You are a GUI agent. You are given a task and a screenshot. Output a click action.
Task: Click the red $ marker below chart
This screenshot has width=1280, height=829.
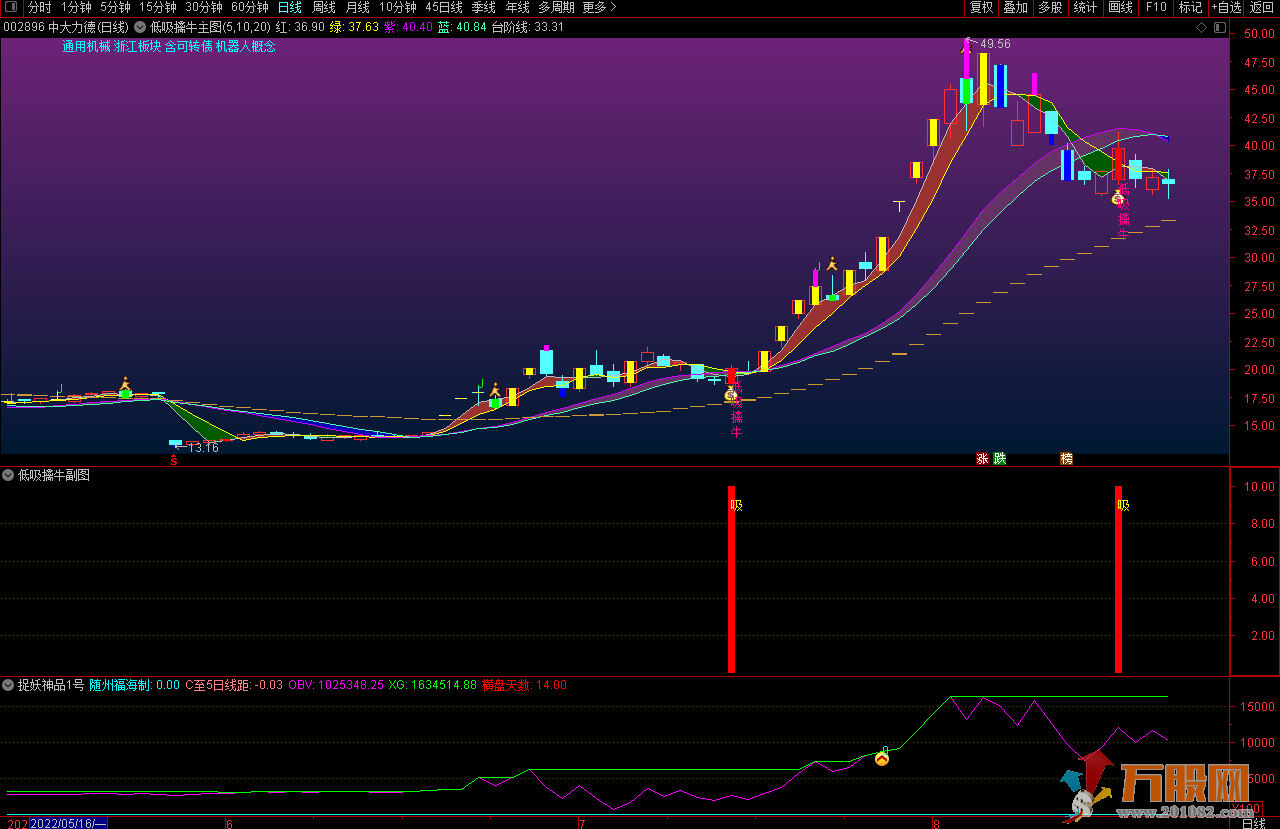(174, 460)
